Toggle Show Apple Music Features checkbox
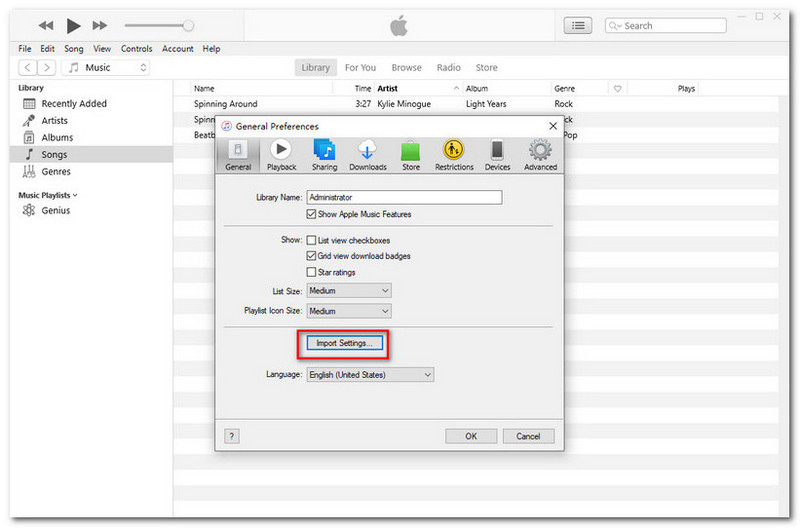This screenshot has width=800, height=528. (311, 214)
